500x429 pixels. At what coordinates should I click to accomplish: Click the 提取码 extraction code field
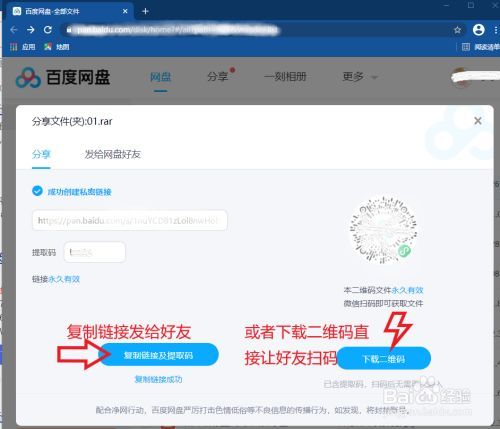pyautogui.click(x=95, y=252)
